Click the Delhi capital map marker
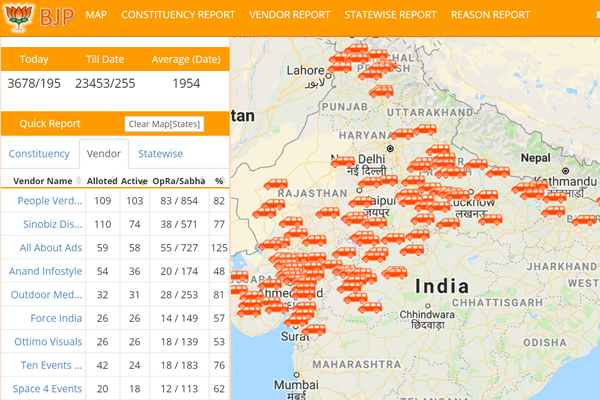This screenshot has height=400, width=600. [390, 149]
